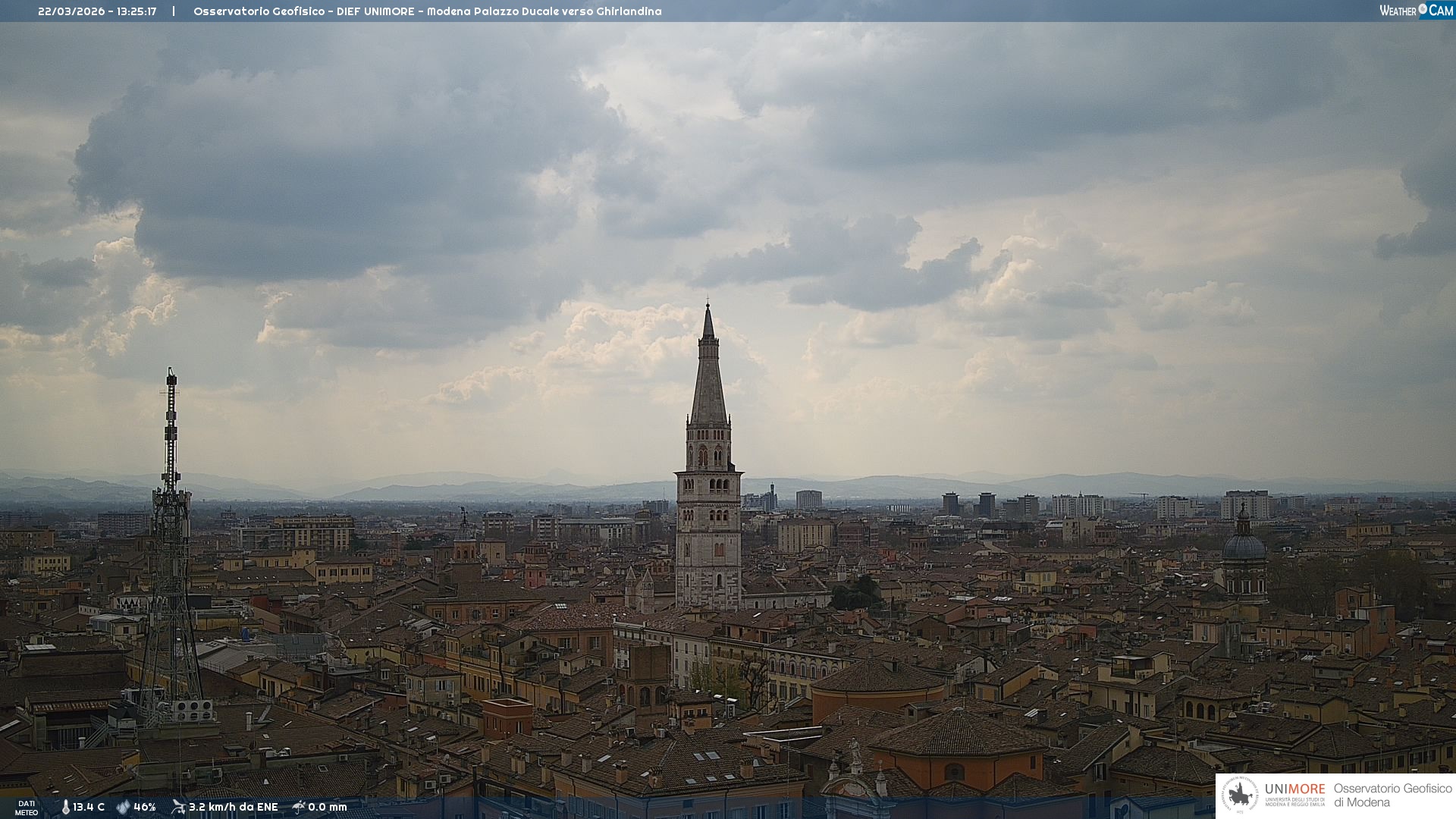This screenshot has height=819, width=1456.
Task: Click the blue domed church
Action: click(x=1244, y=548)
